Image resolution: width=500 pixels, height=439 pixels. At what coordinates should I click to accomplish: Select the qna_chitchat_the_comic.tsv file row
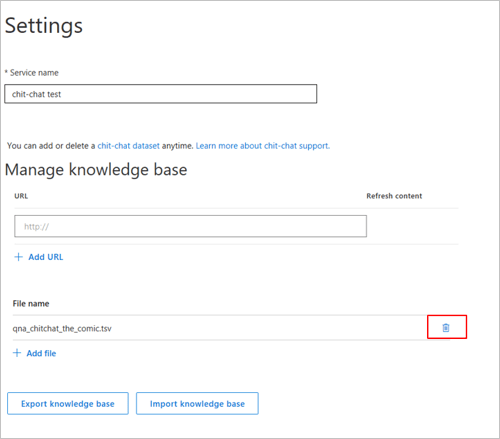231,328
